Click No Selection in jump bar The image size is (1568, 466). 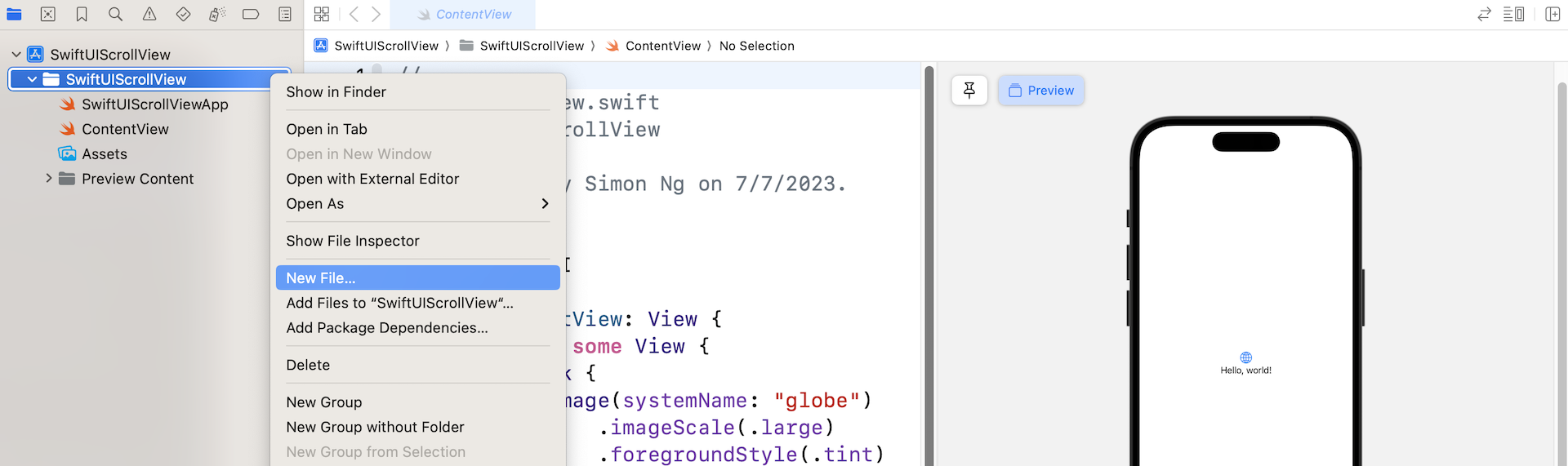coord(756,46)
